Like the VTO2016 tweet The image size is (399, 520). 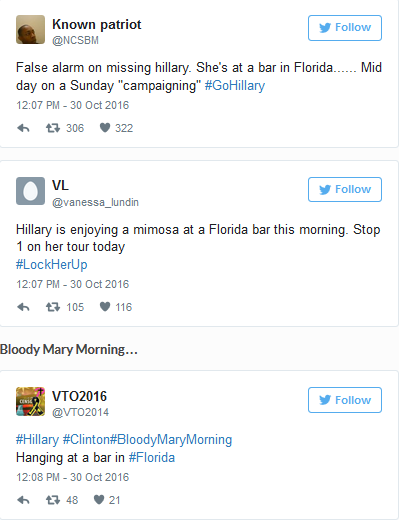point(99,500)
